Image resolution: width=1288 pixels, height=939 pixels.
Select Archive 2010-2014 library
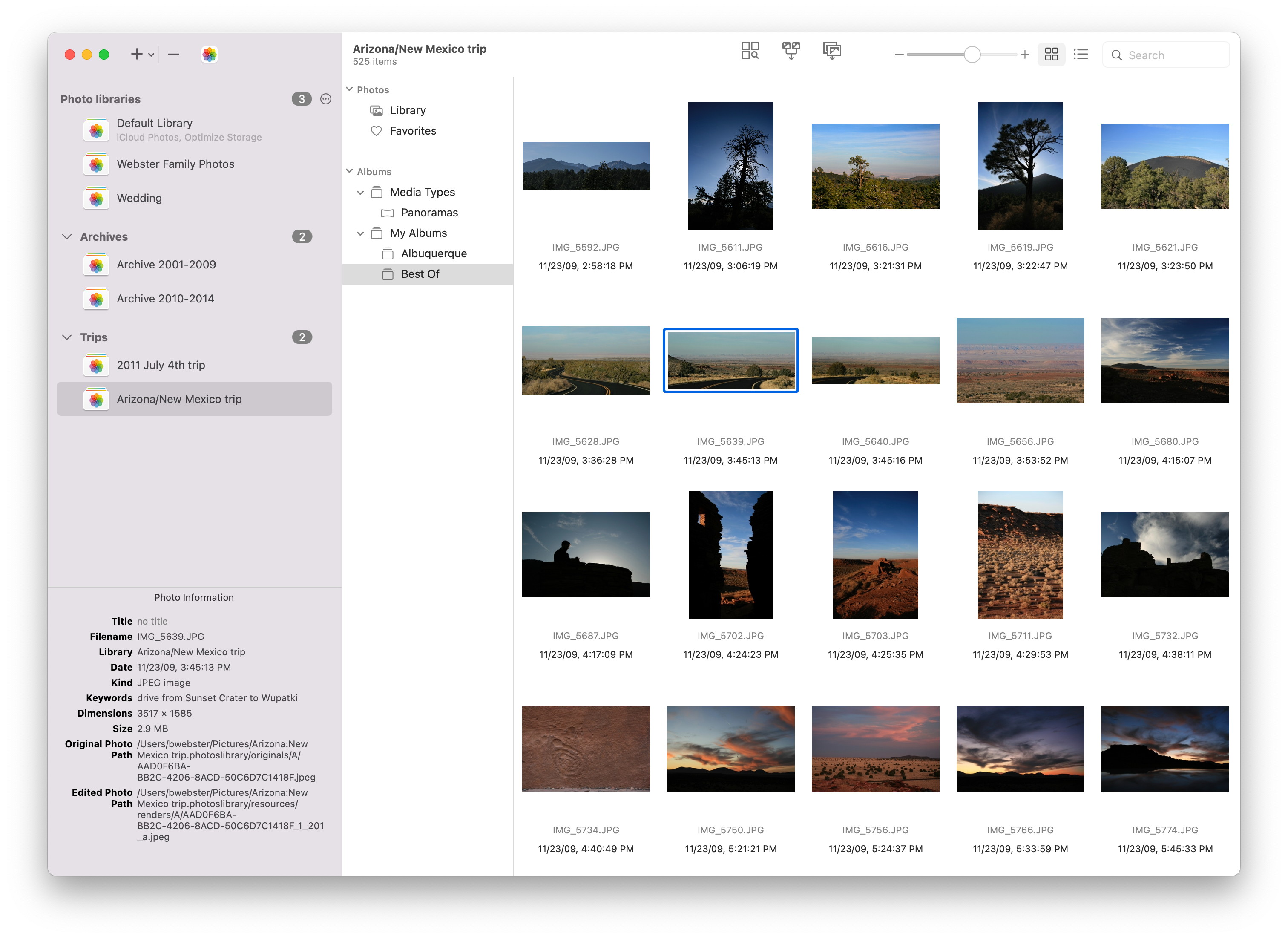pos(165,299)
